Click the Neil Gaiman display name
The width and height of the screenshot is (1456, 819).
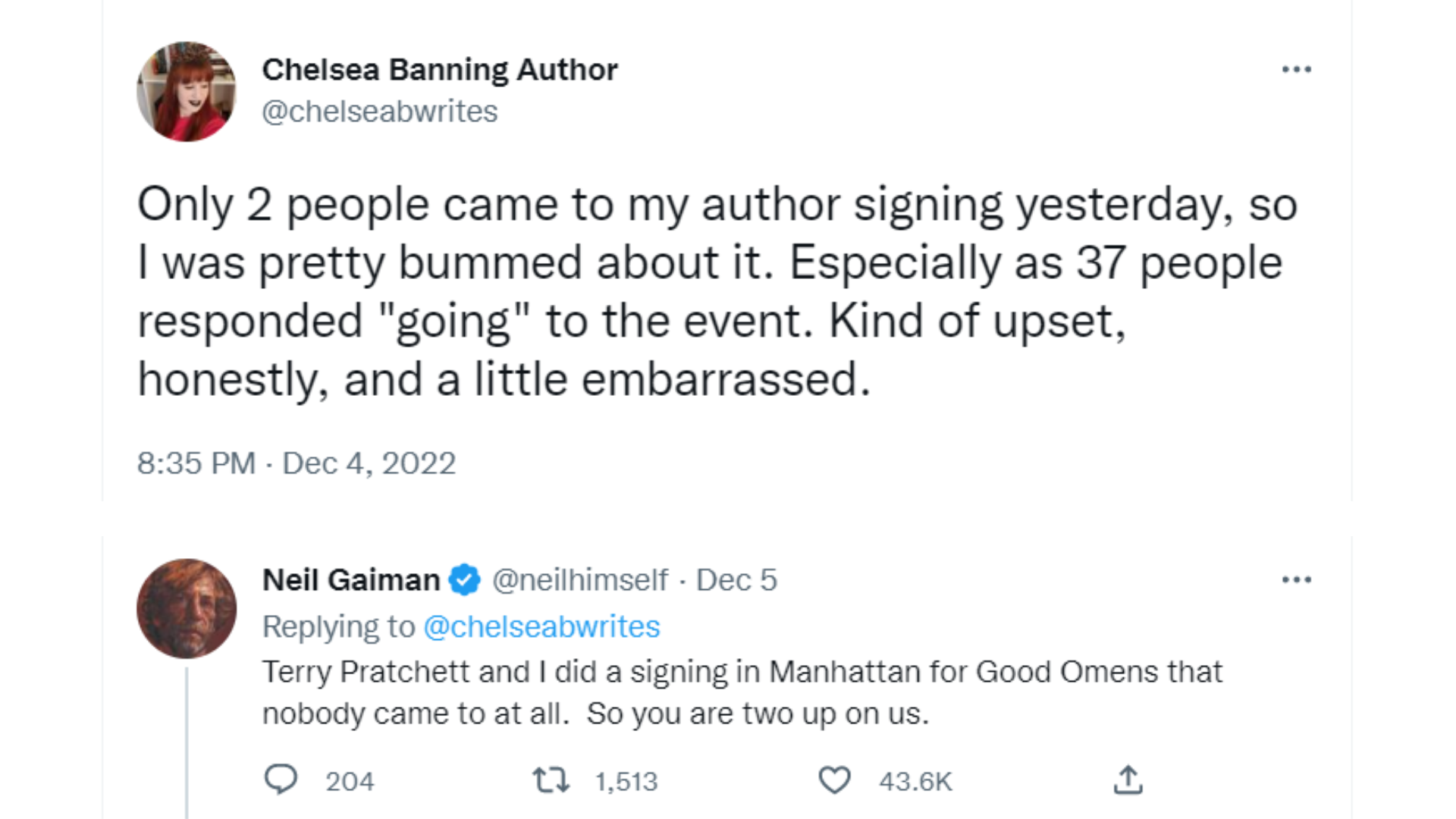coord(350,580)
